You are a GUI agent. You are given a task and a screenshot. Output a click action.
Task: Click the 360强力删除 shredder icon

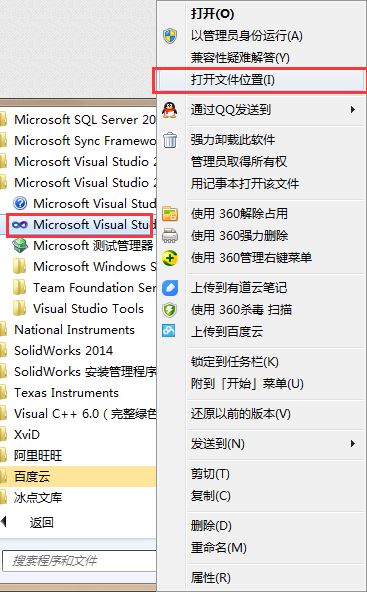click(x=170, y=236)
